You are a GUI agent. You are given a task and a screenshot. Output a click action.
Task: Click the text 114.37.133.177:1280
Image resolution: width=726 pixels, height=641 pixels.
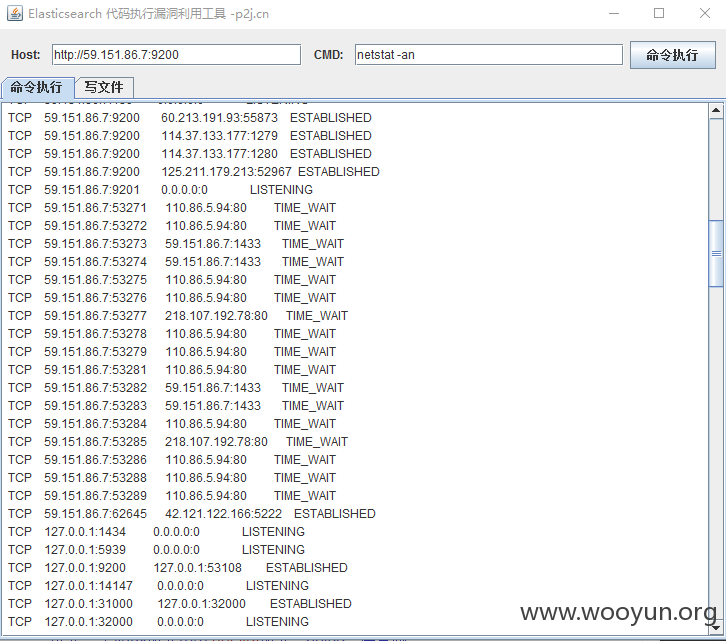coord(219,154)
